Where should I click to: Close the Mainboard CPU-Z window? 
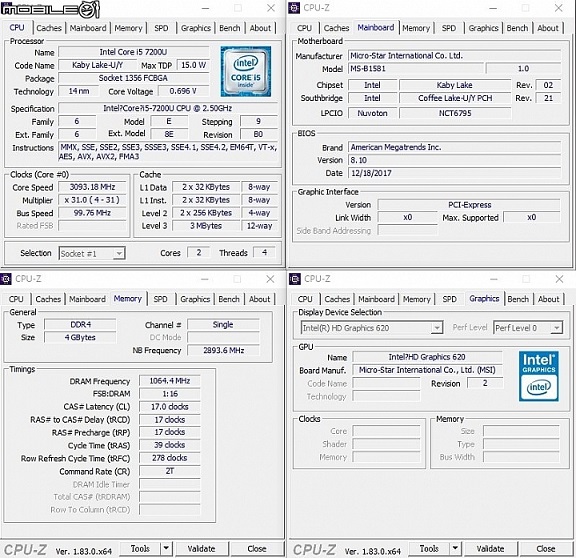[x=559, y=8]
